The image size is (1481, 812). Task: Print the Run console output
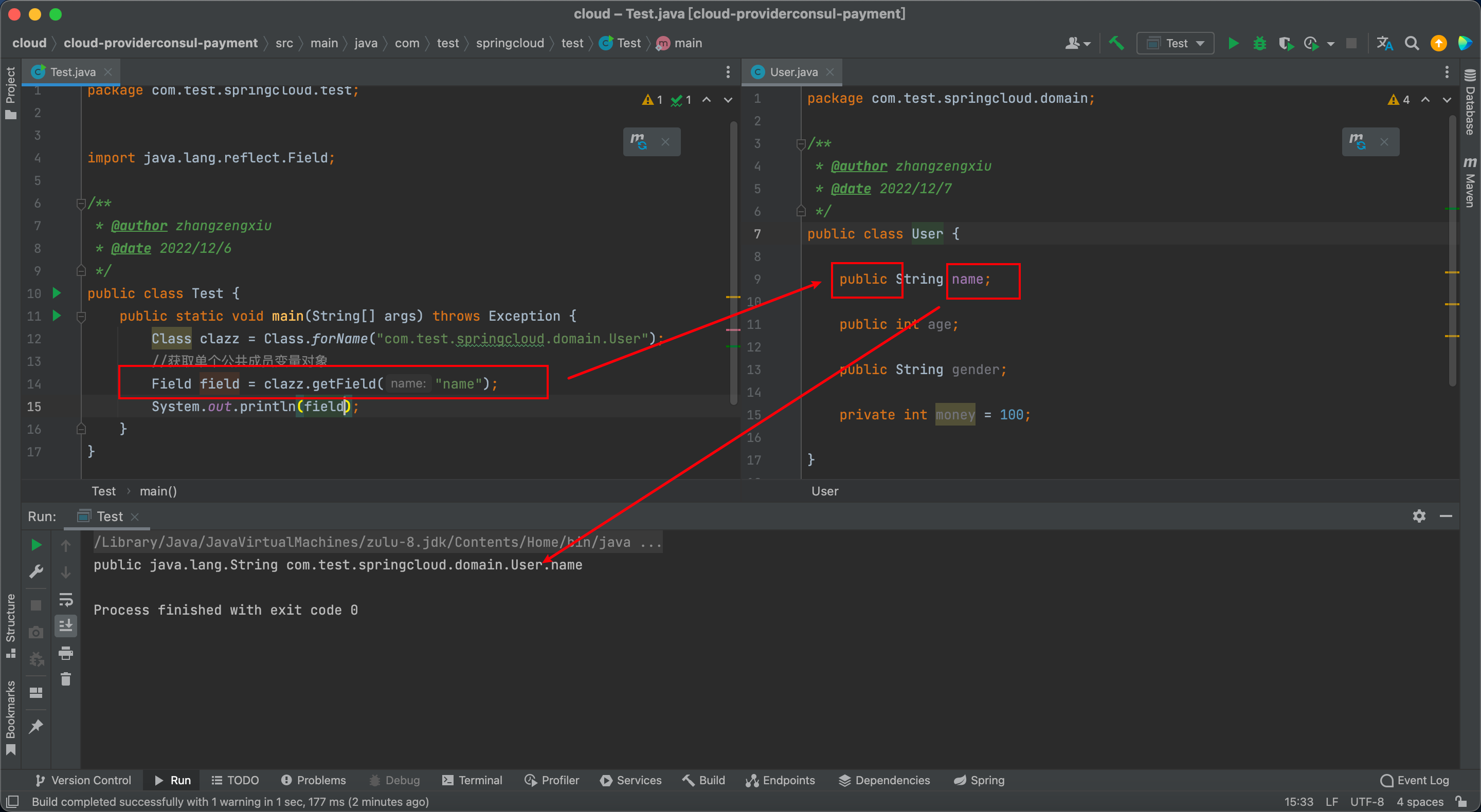tap(65, 653)
